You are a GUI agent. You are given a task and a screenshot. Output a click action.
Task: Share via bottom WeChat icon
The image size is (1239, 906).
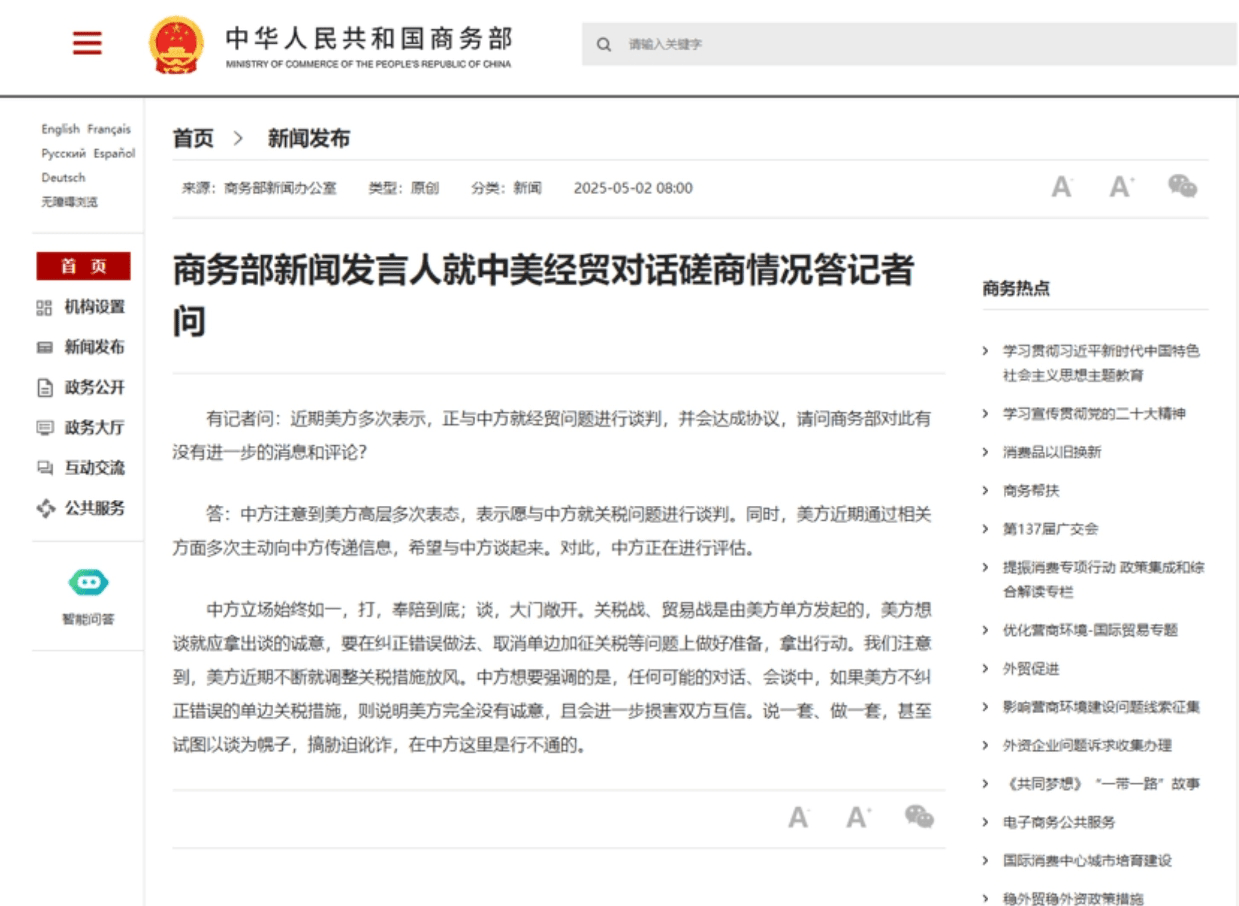[x=919, y=816]
